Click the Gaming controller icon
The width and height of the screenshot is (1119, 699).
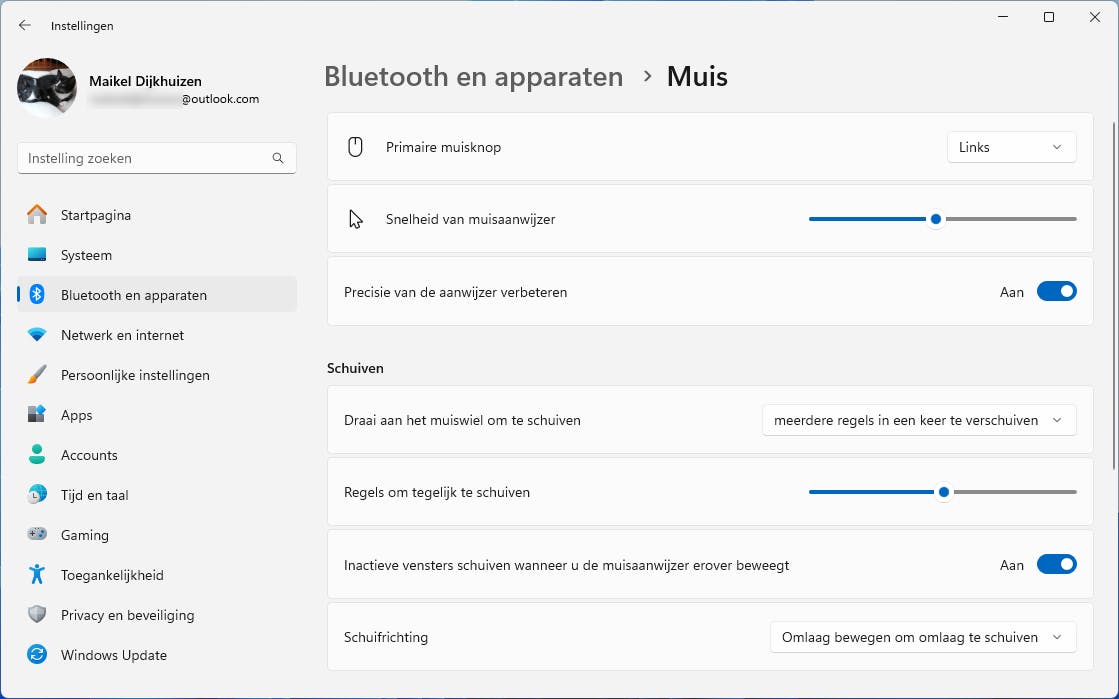[37, 535]
